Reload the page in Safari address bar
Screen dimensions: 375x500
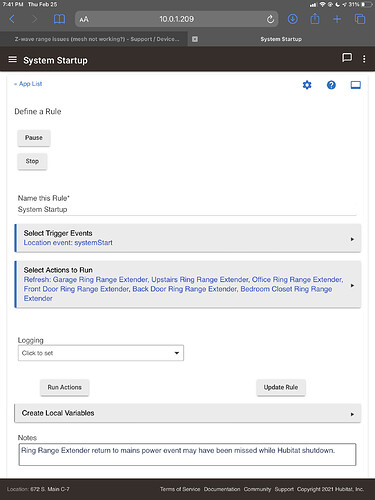point(270,19)
